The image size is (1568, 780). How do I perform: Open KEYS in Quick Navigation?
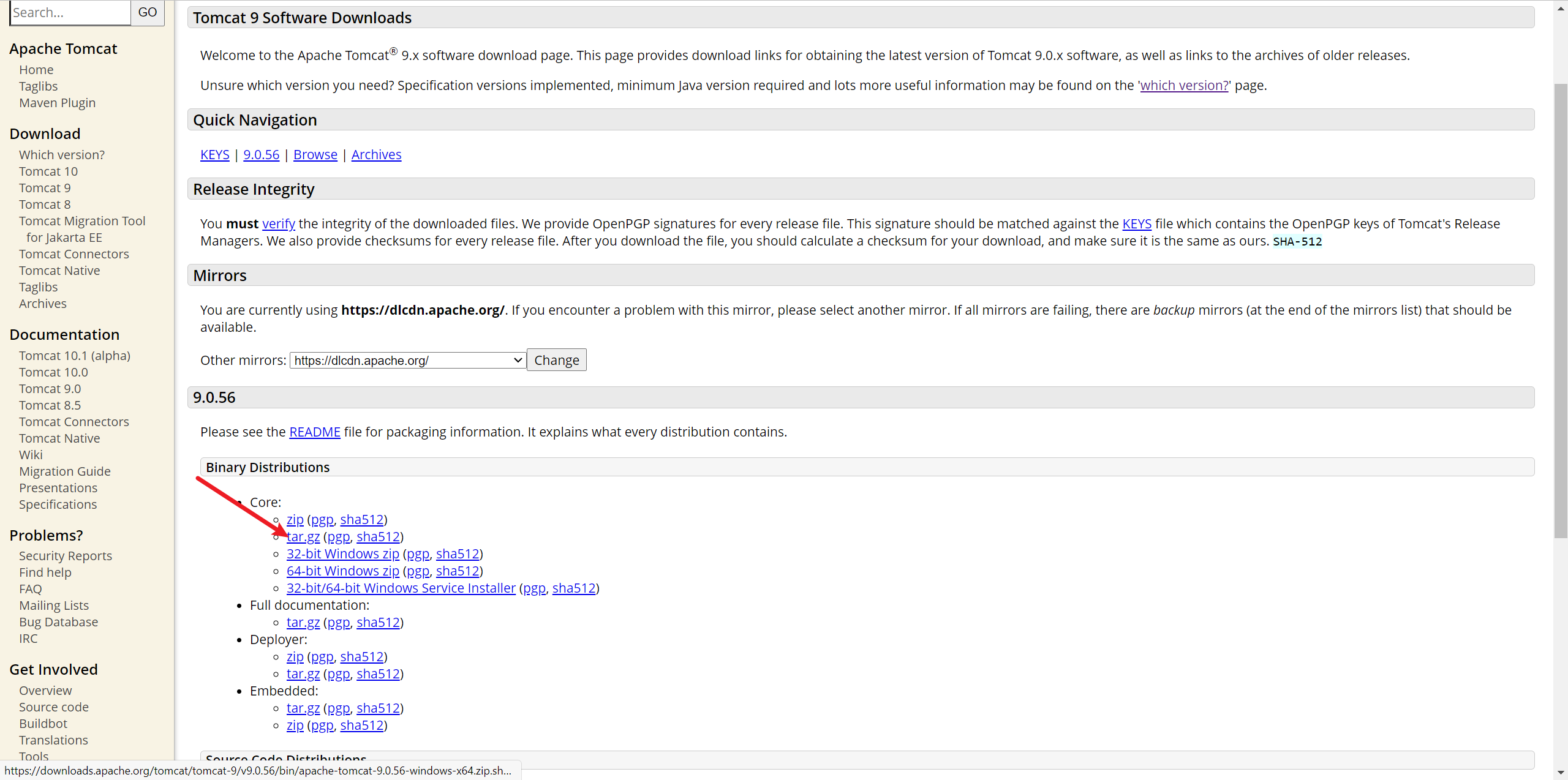215,155
